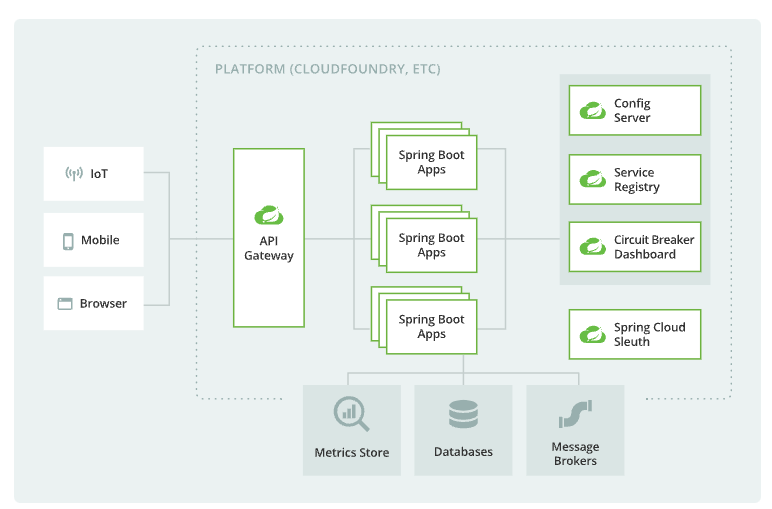
Task: Click the Config Server label
Action: [632, 111]
